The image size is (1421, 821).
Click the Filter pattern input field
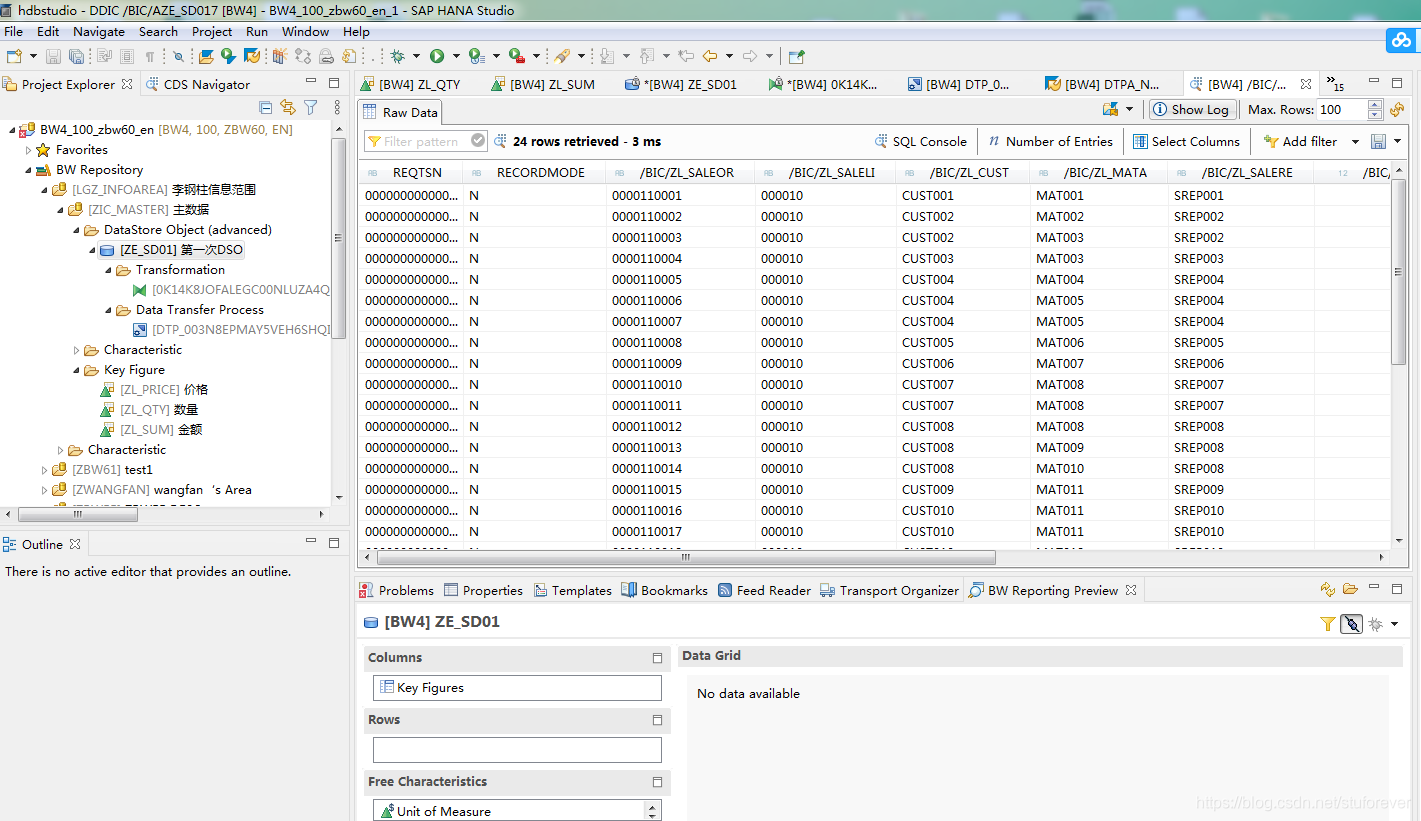(x=425, y=141)
